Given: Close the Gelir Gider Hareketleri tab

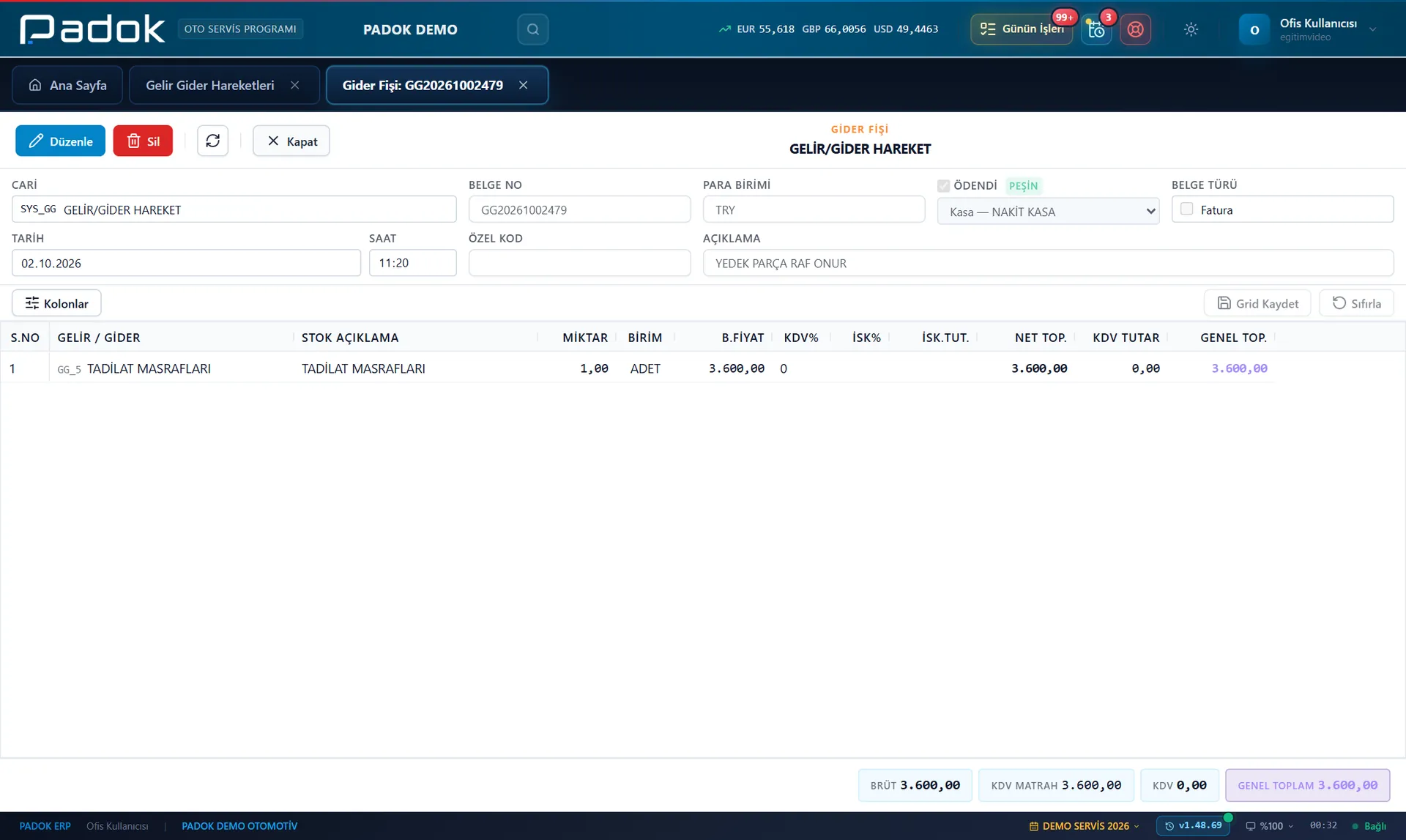Looking at the screenshot, I should click(294, 85).
